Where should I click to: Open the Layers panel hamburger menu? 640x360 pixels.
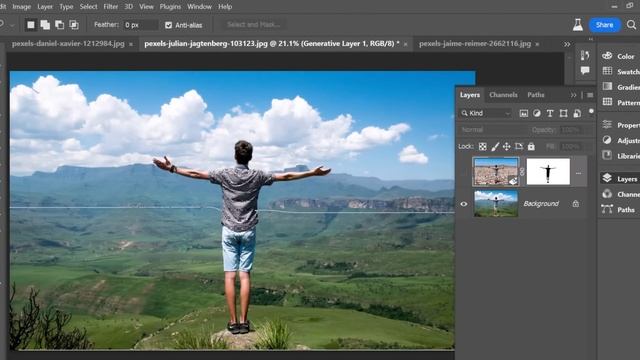click(590, 95)
